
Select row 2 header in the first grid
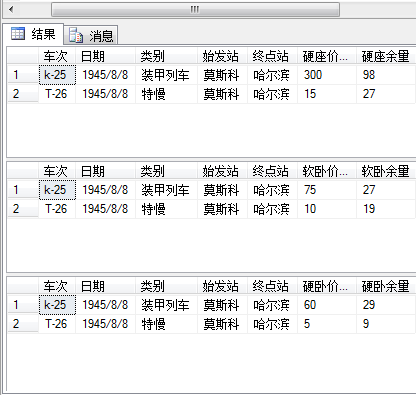pos(23,94)
